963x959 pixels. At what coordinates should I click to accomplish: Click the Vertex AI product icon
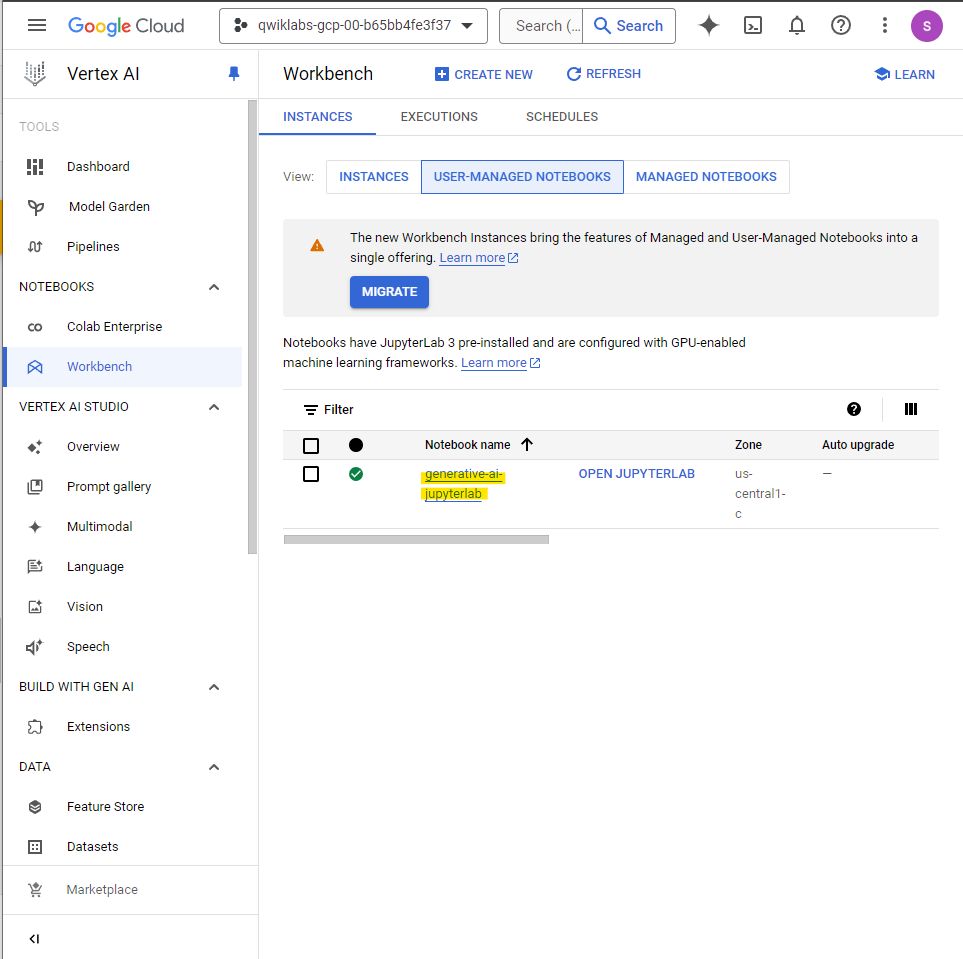(x=35, y=74)
